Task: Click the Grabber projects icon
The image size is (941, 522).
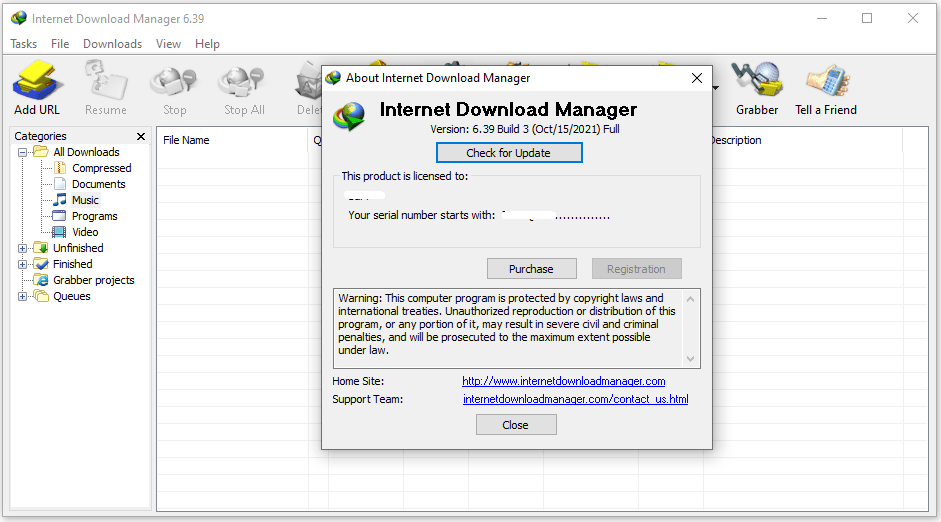Action: point(41,280)
